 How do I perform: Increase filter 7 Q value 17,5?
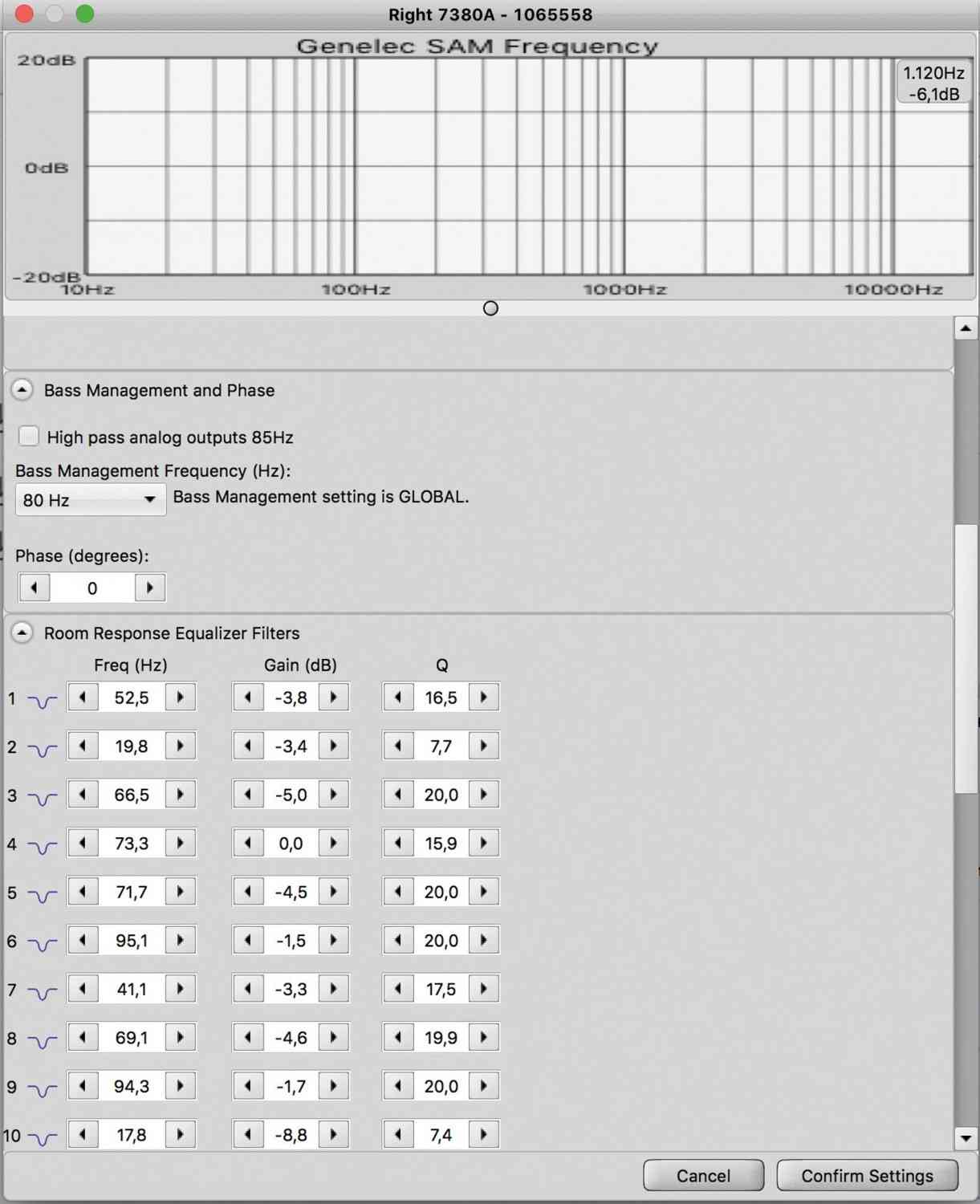click(x=484, y=988)
